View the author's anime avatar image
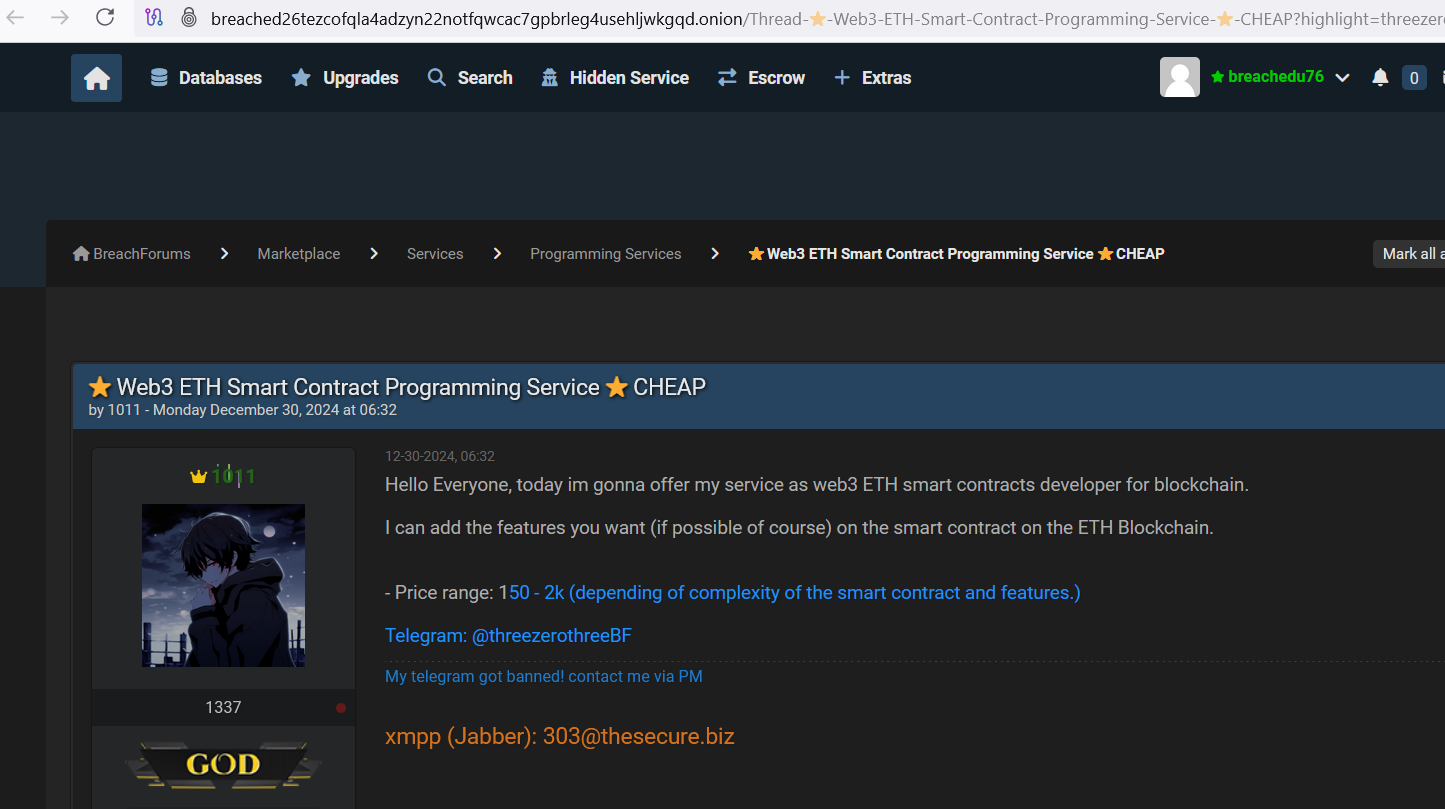Screen dimensions: 1445x809 (x=223, y=585)
